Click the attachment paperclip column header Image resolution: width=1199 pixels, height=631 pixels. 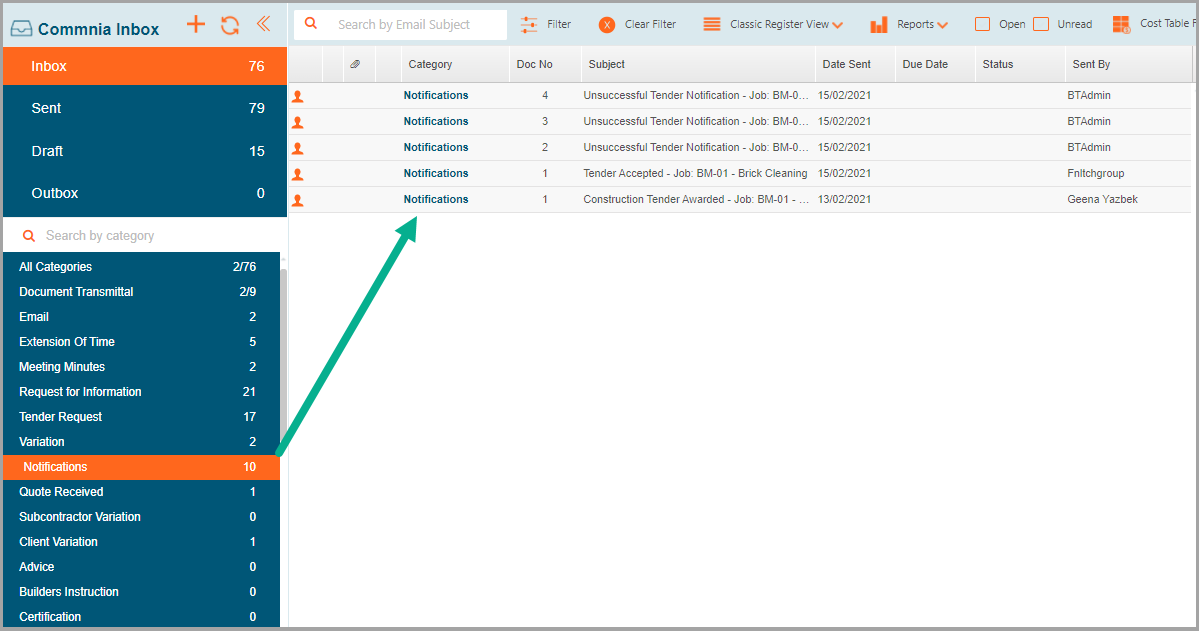point(355,64)
